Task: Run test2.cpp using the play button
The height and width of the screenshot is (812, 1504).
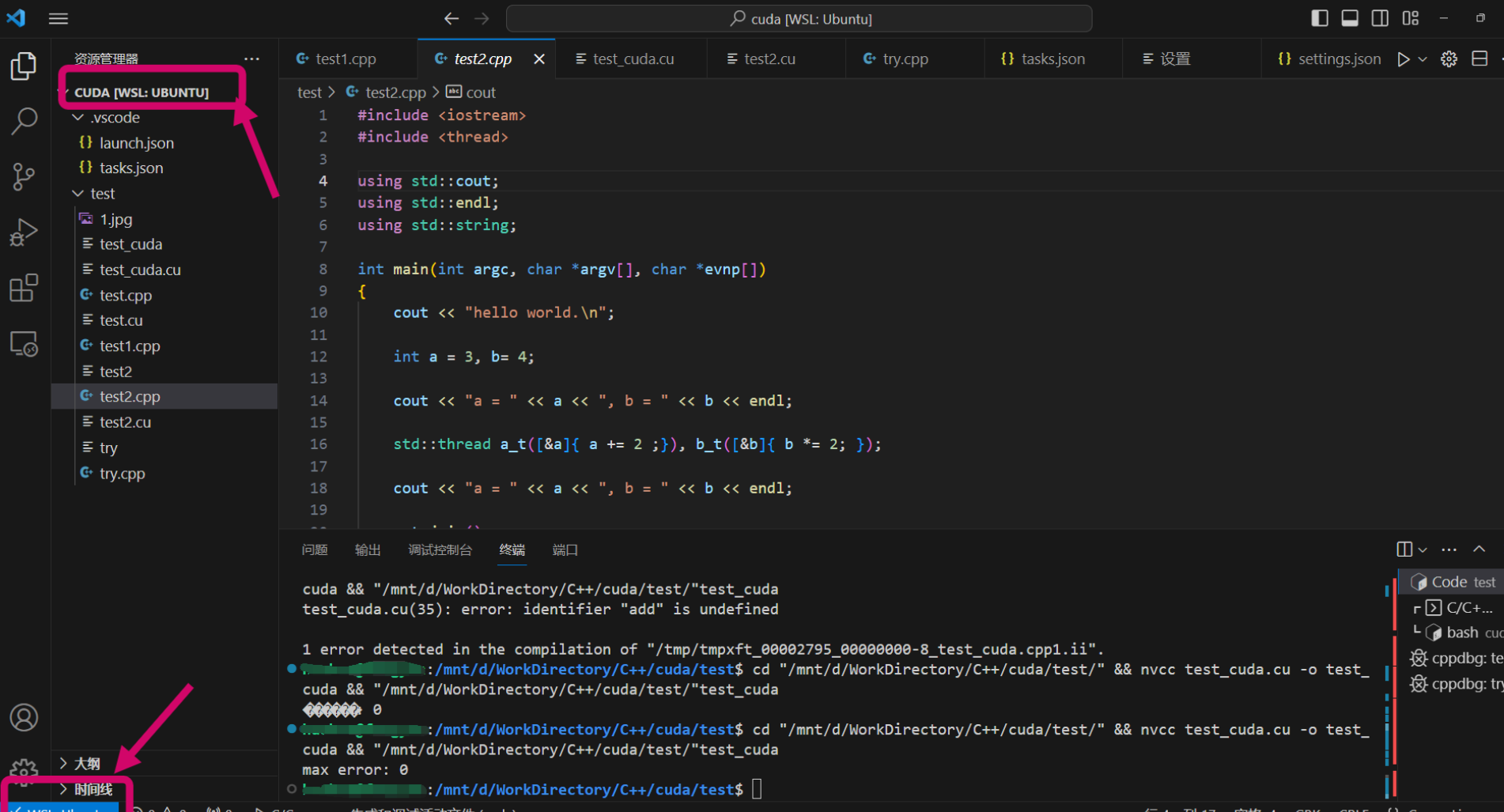Action: click(x=1403, y=59)
